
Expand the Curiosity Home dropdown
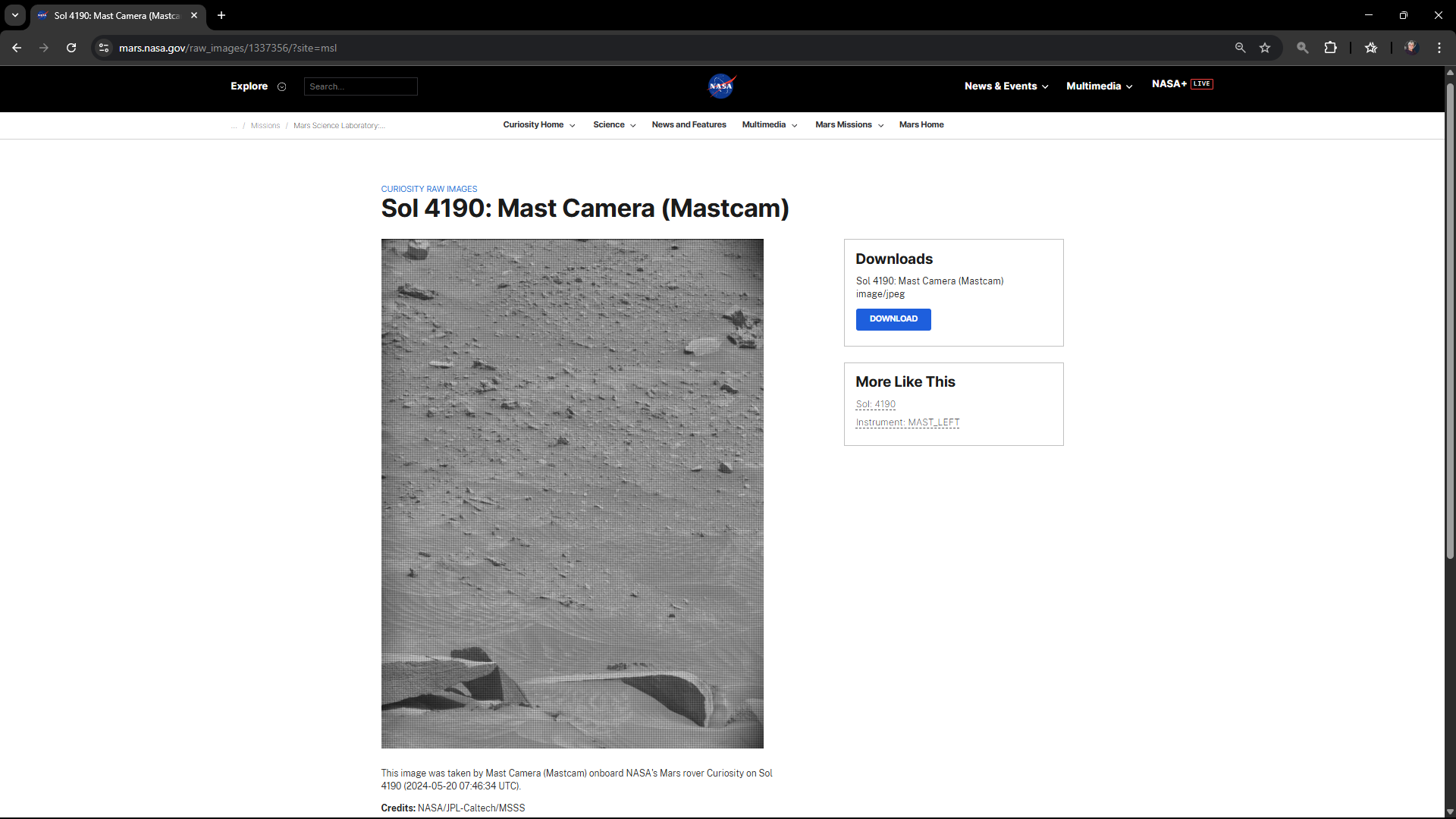click(538, 125)
